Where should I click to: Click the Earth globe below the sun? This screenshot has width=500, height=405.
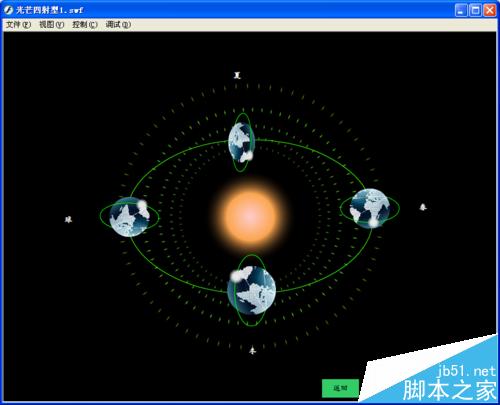coord(252,290)
